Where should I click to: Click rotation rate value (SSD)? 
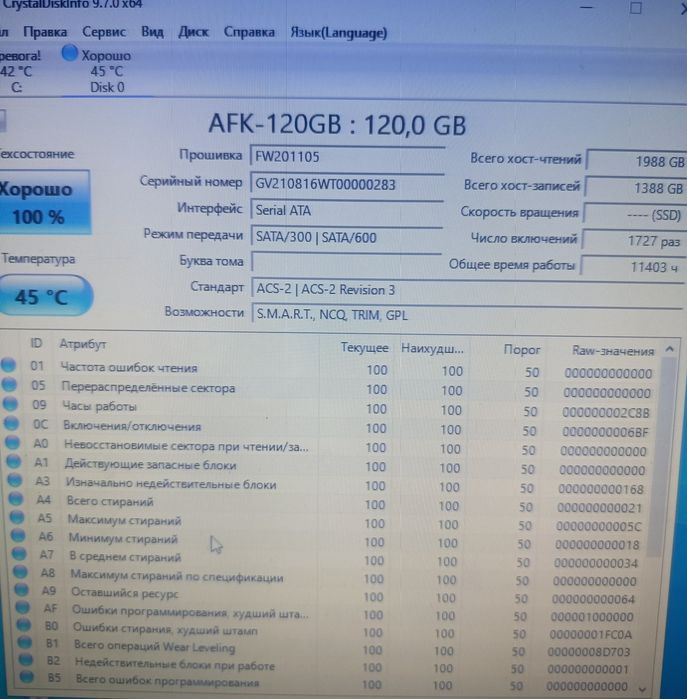coord(634,215)
